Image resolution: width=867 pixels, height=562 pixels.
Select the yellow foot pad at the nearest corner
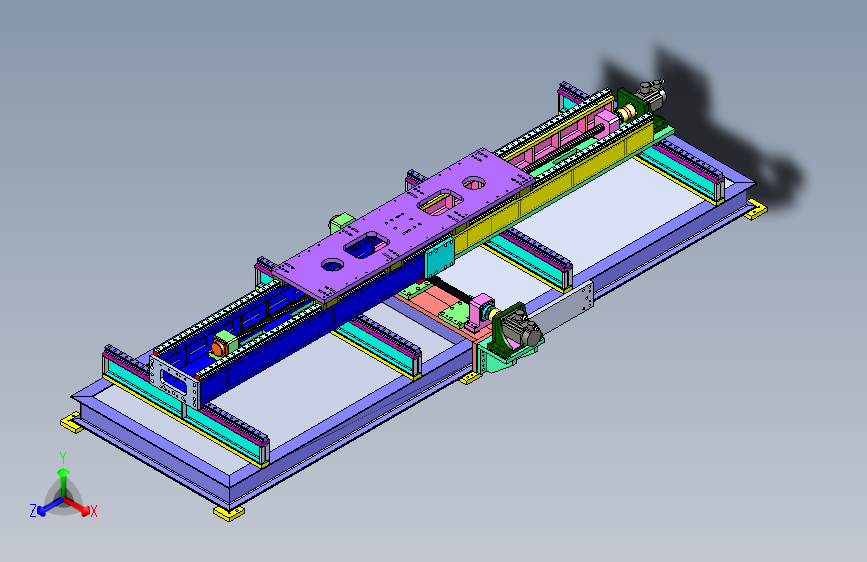coord(229,513)
